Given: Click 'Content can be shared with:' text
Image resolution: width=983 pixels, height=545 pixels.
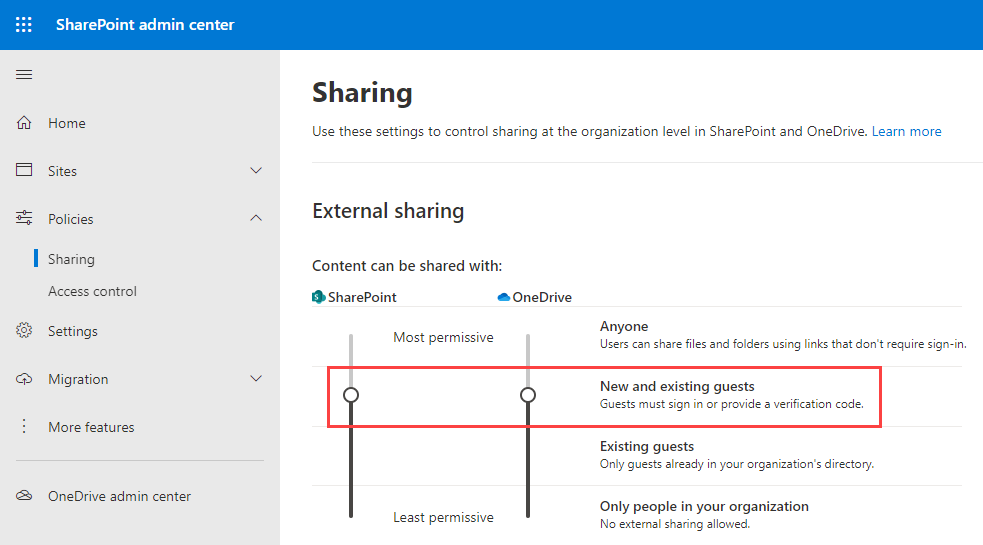Looking at the screenshot, I should pos(407,266).
